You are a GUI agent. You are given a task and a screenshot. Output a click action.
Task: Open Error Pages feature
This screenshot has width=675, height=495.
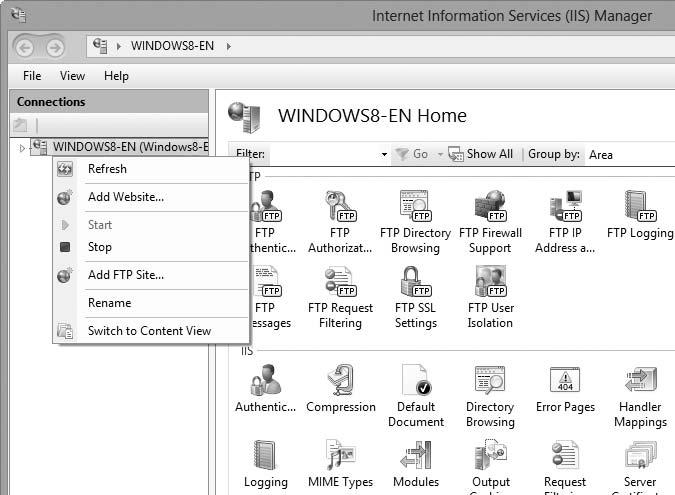coord(565,389)
